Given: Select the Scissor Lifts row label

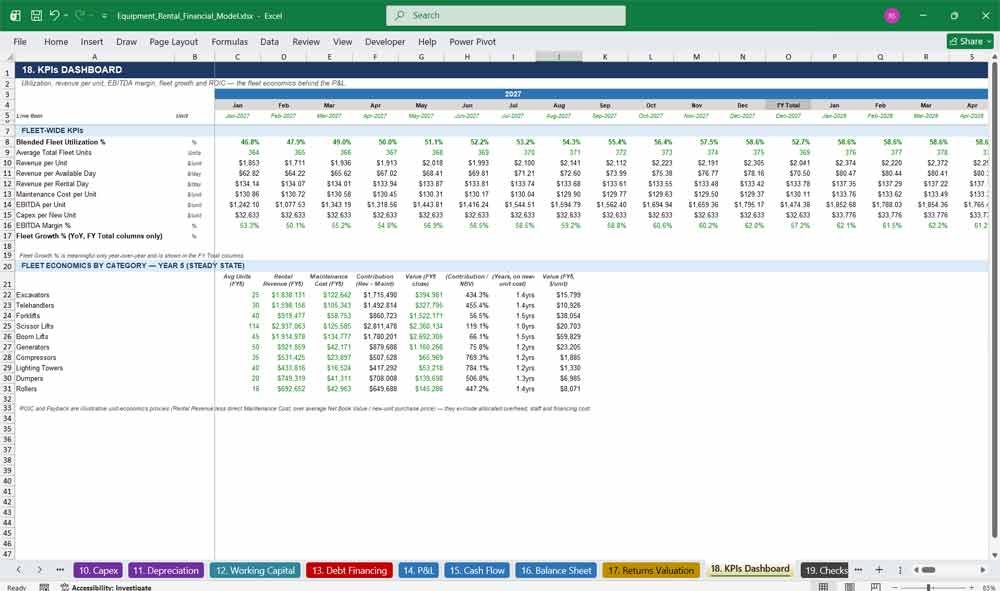Looking at the screenshot, I should coord(34,326).
